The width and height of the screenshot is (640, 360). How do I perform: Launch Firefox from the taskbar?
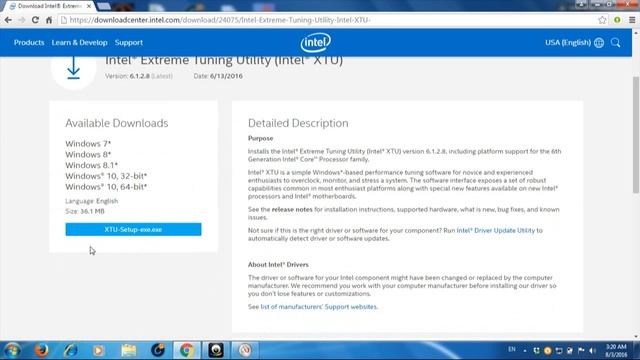(41, 350)
